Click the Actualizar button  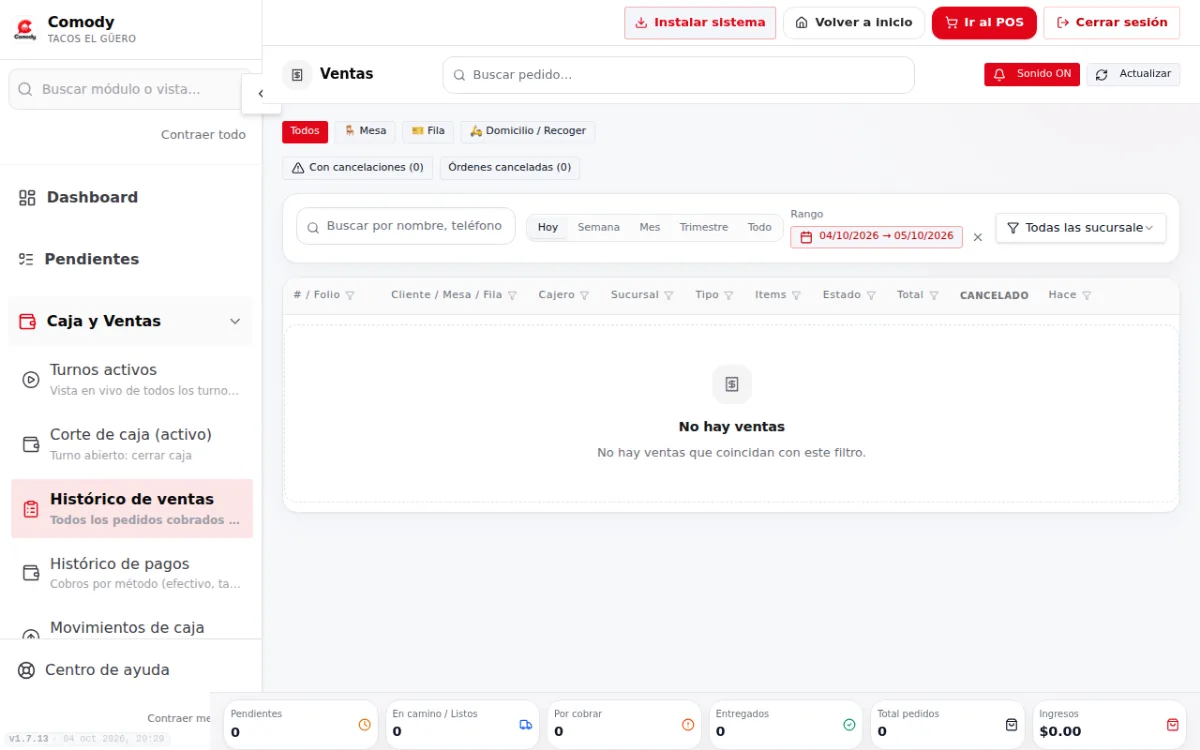[x=1134, y=74]
